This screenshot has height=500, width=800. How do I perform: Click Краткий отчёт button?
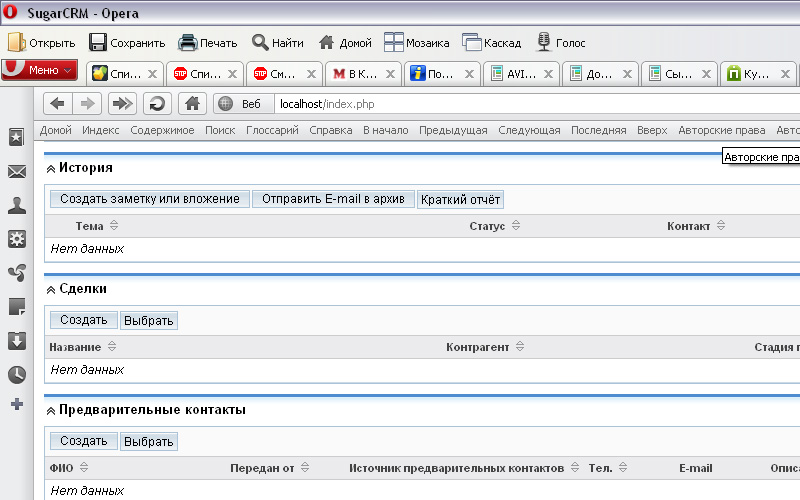point(460,199)
